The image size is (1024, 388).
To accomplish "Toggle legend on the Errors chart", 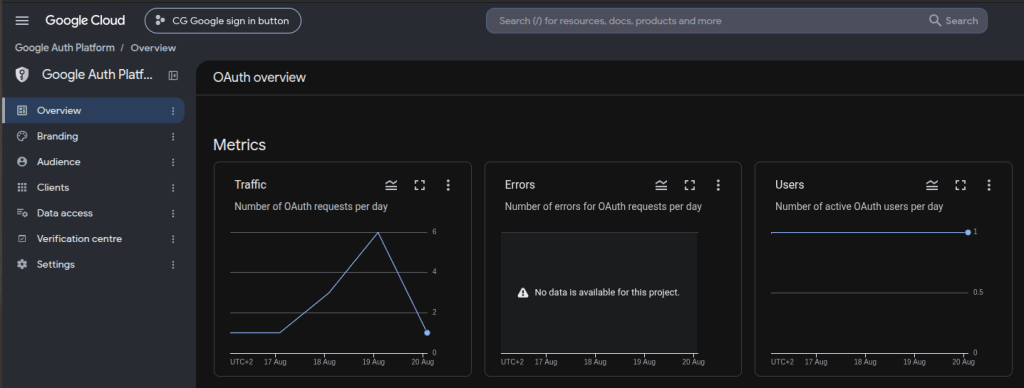I will coord(662,186).
